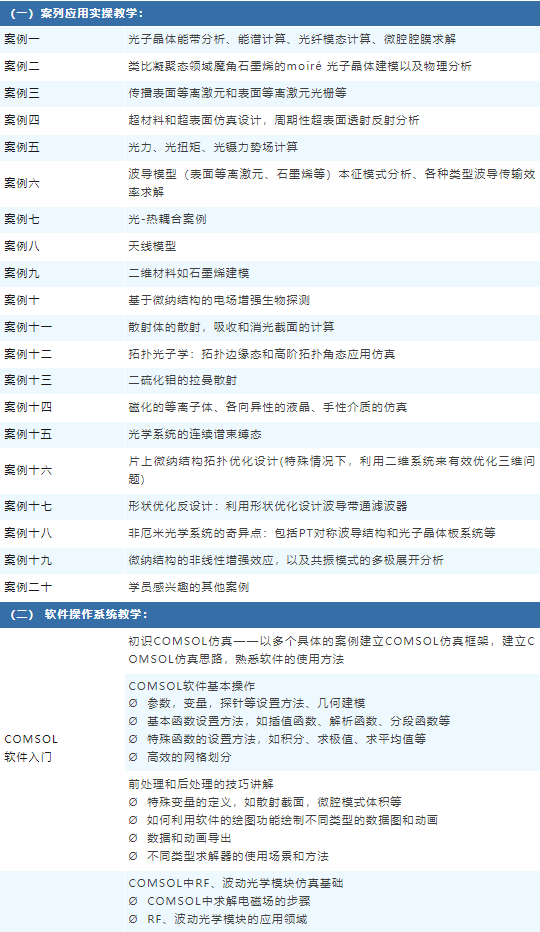Select the 案例二 moiré 光子晶体 description
The width and height of the screenshot is (540, 932).
(300, 66)
